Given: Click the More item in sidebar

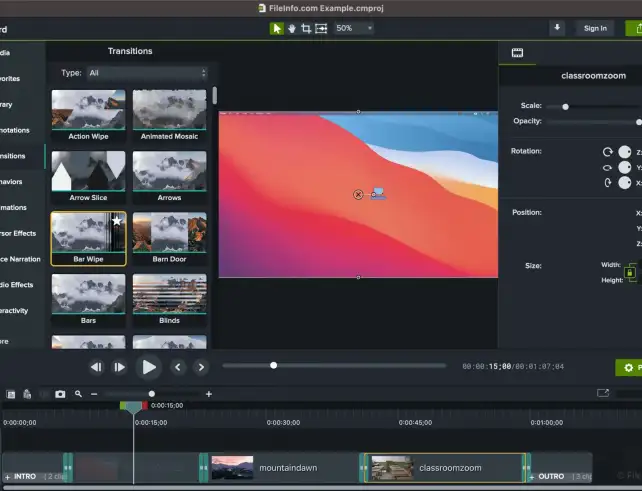Looking at the screenshot, I should pyautogui.click(x=5, y=341).
